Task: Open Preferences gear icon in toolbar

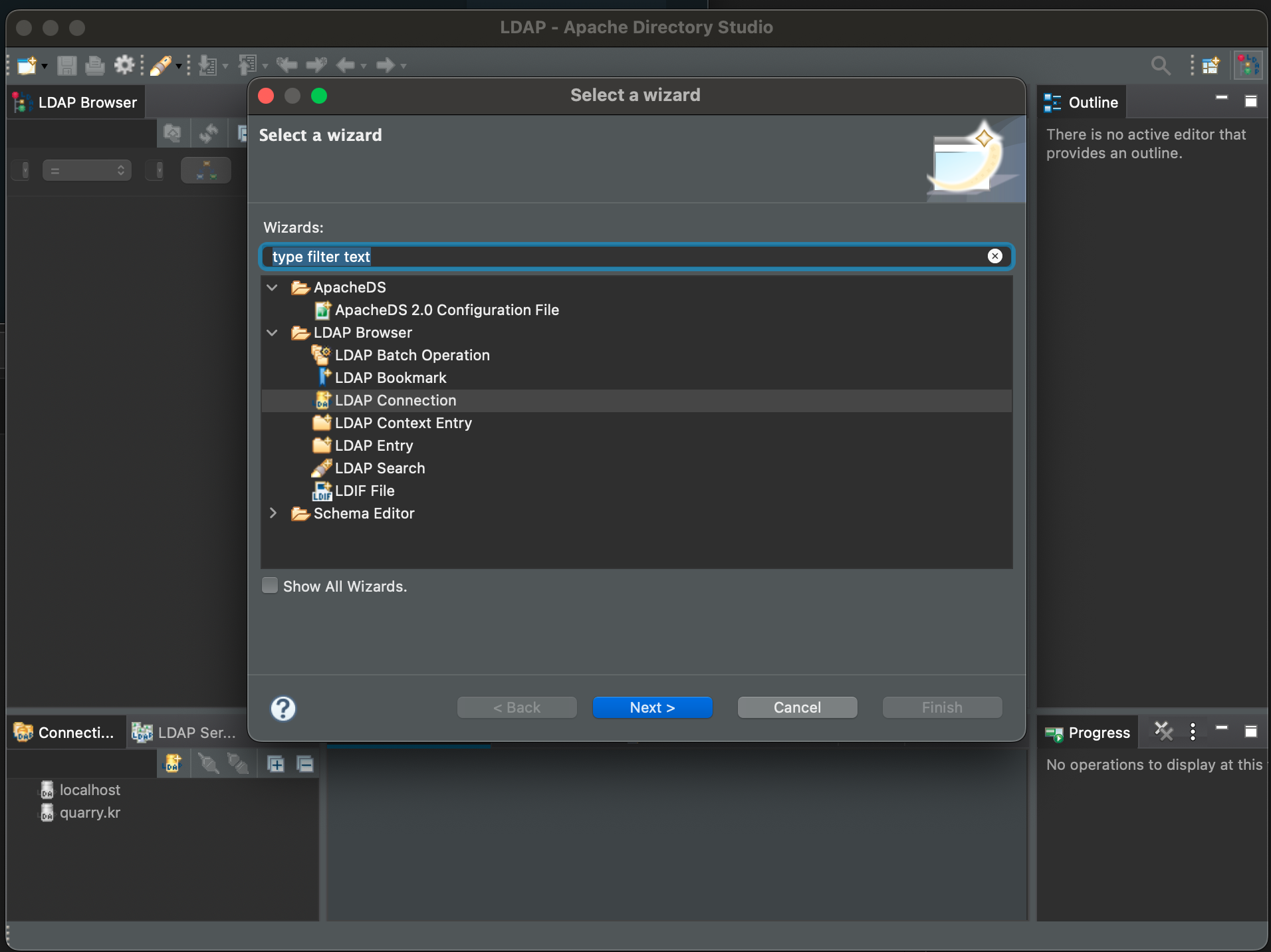Action: pyautogui.click(x=124, y=65)
